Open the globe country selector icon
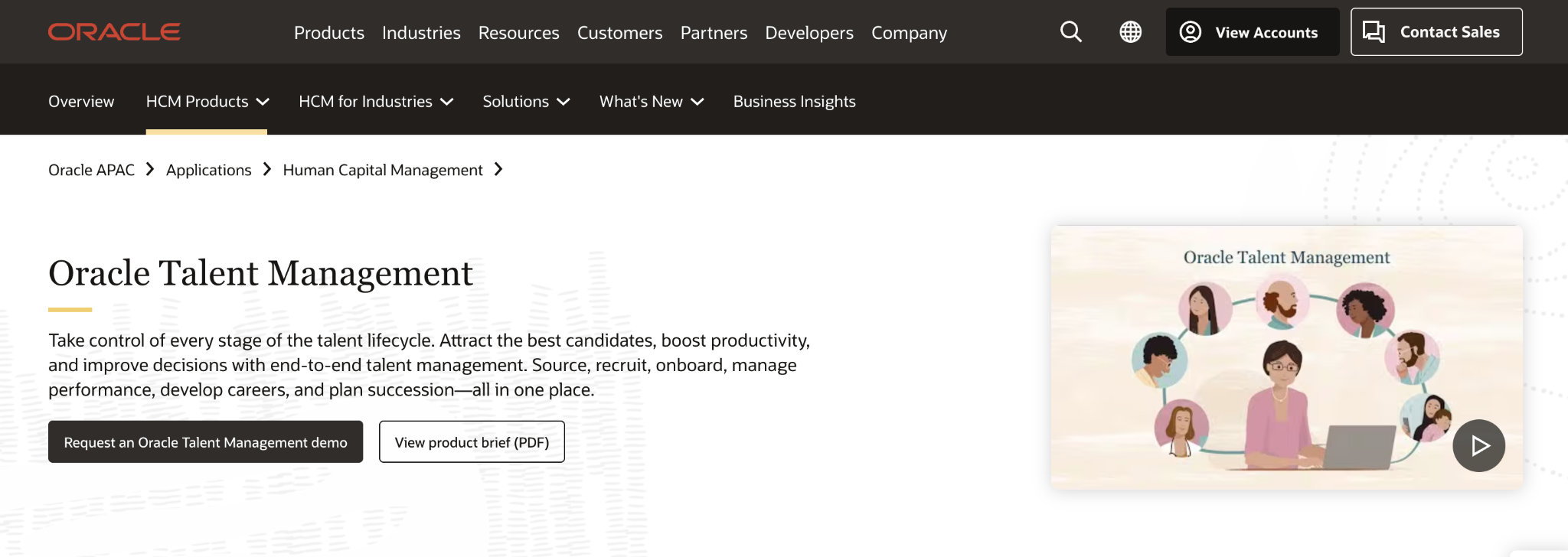Viewport: 1568px width, 557px height. pos(1131,32)
